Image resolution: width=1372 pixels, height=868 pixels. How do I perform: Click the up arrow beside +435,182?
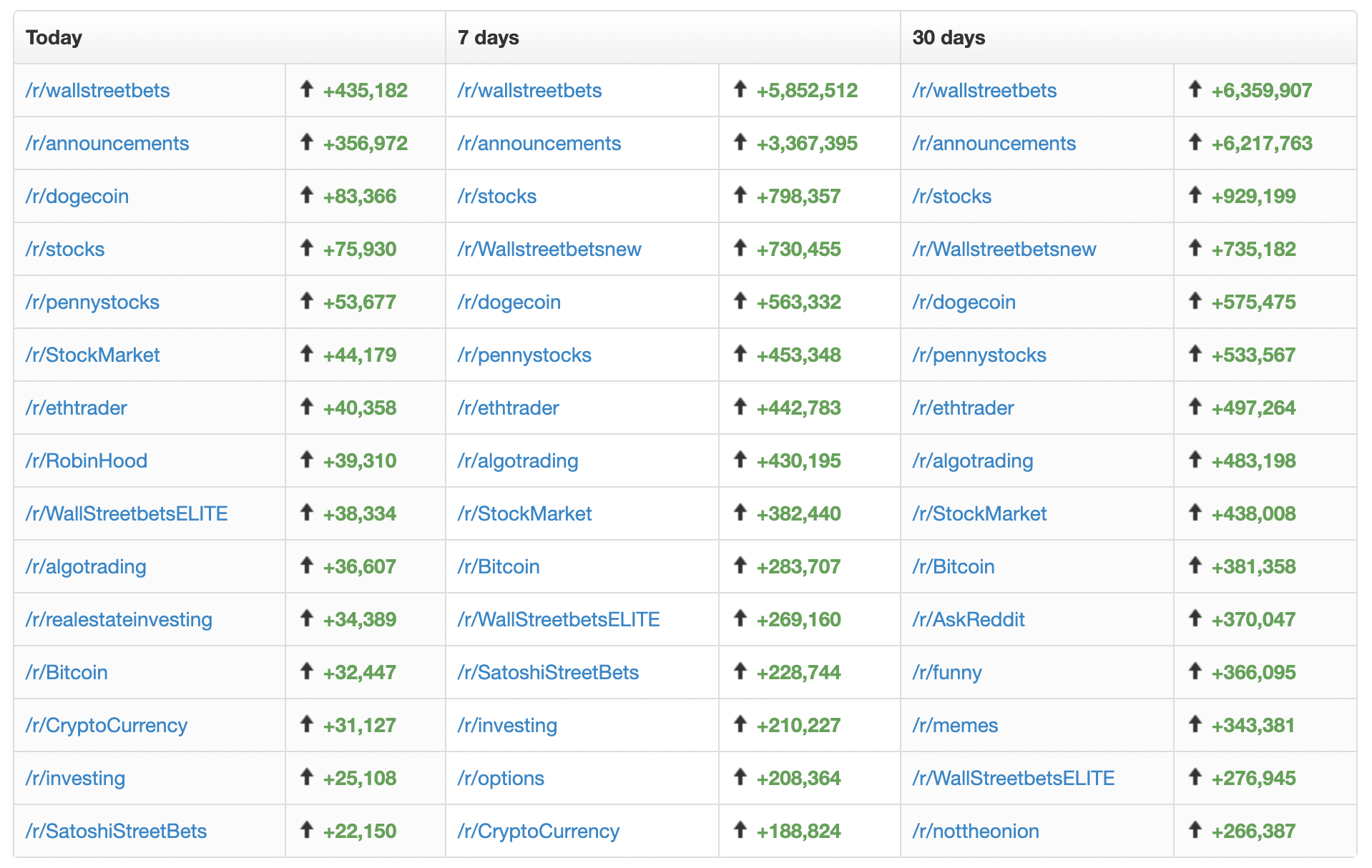pyautogui.click(x=307, y=89)
